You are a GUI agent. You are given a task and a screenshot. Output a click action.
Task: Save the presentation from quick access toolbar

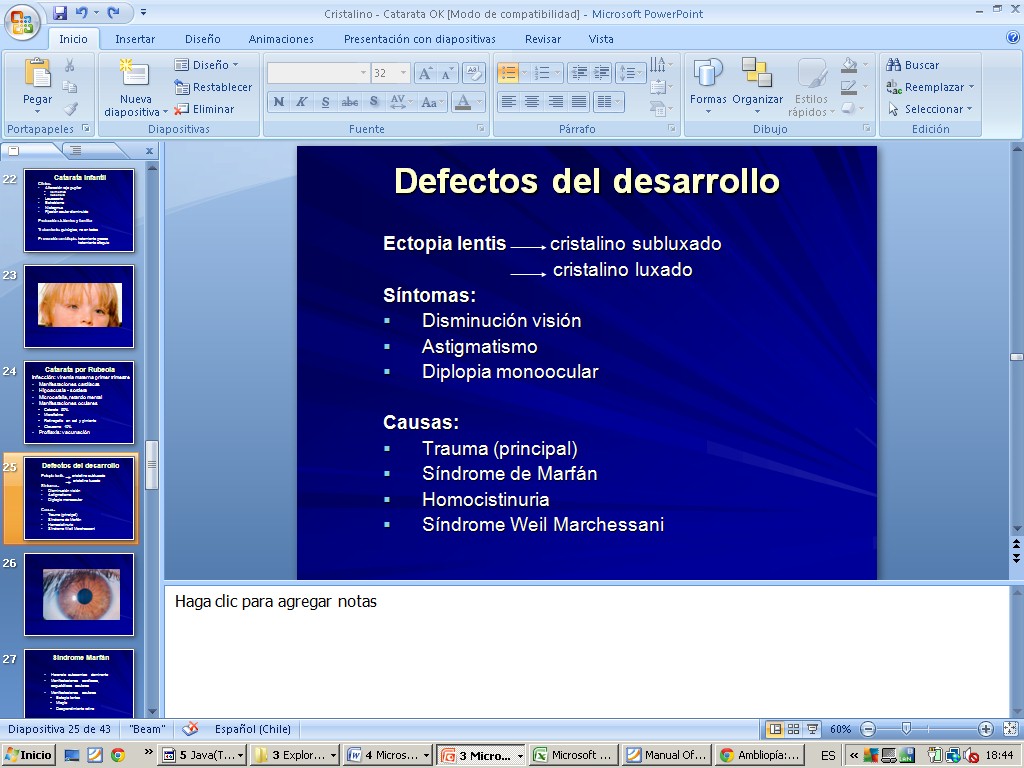tap(60, 13)
